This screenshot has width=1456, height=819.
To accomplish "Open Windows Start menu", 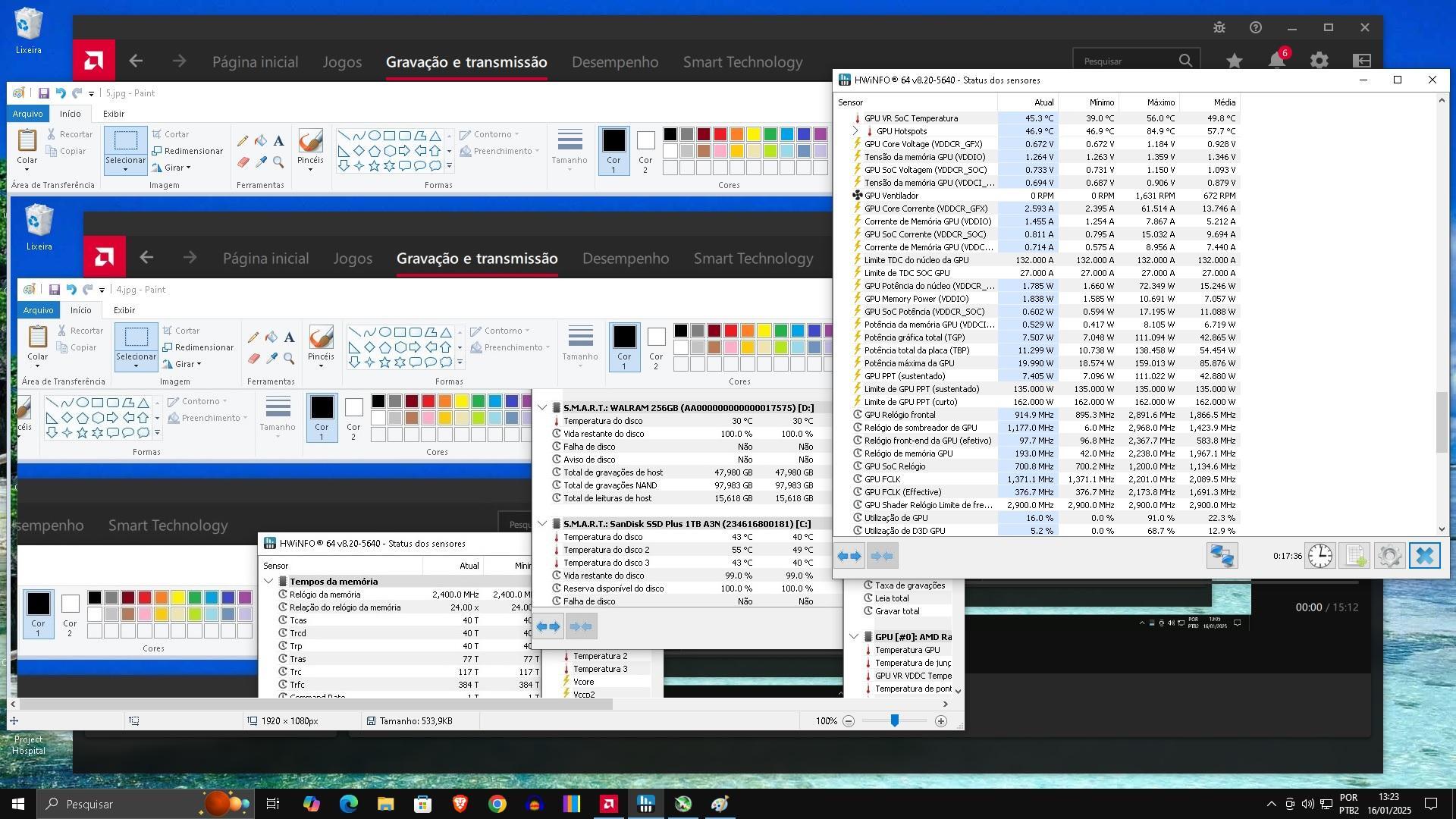I will [18, 804].
